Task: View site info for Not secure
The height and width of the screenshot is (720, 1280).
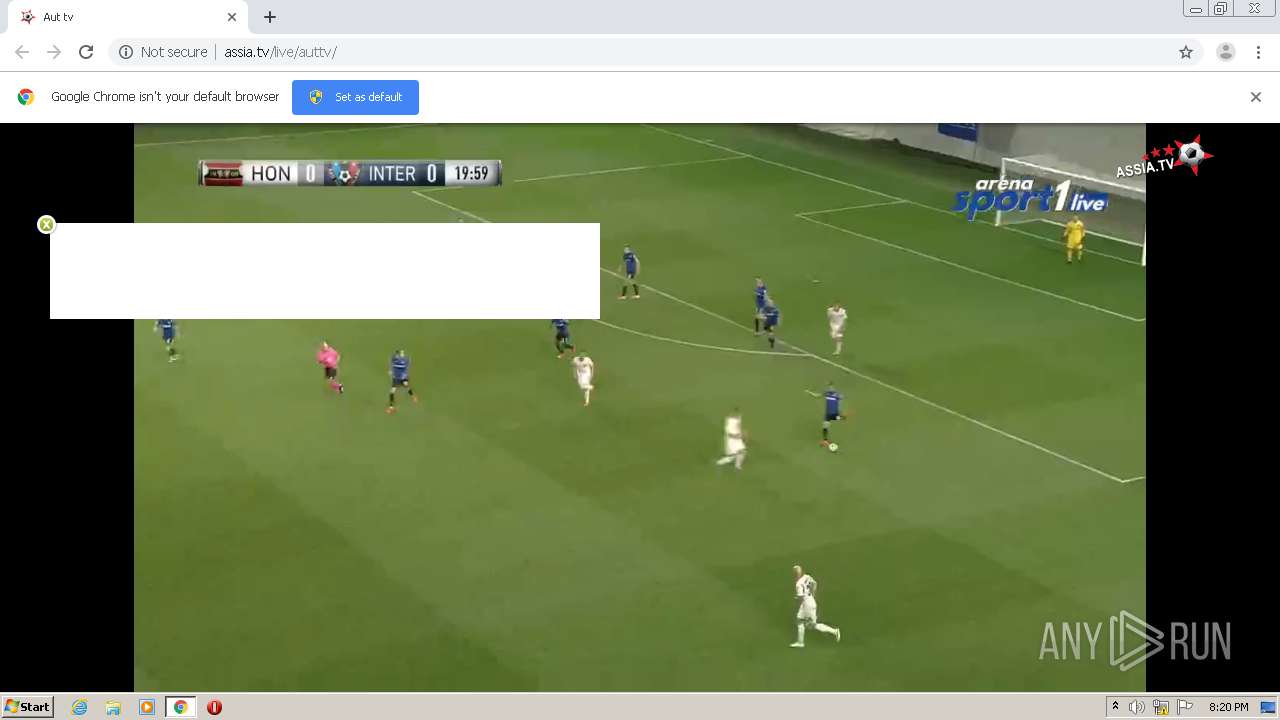Action: point(163,52)
